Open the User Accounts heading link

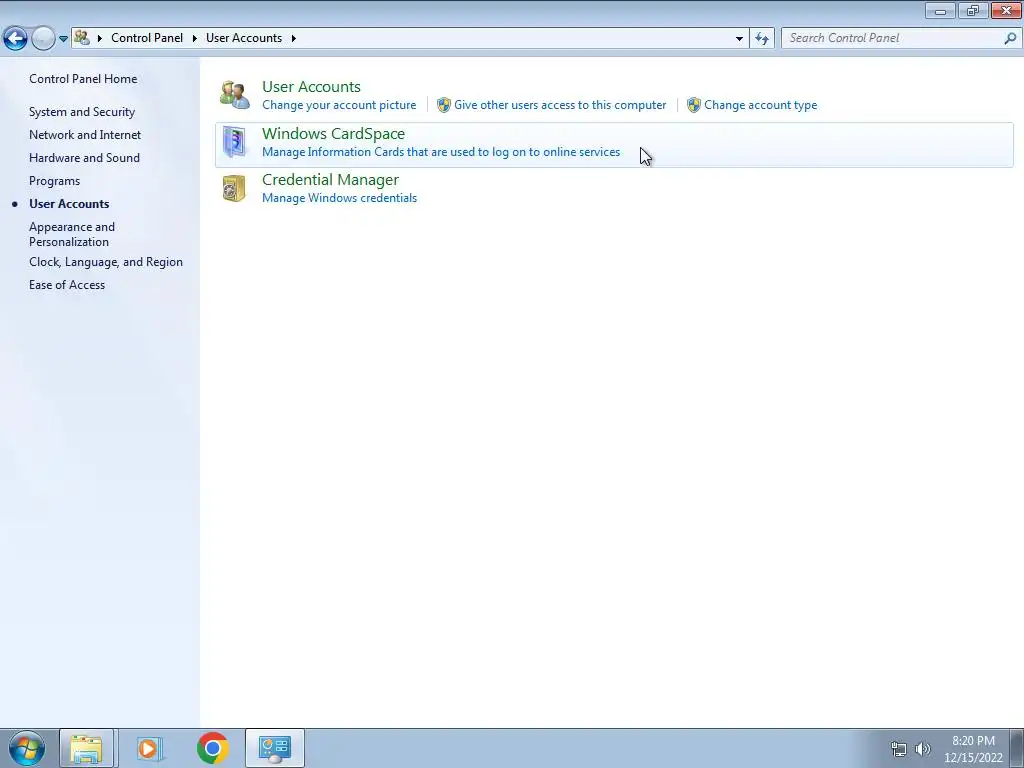(x=311, y=86)
